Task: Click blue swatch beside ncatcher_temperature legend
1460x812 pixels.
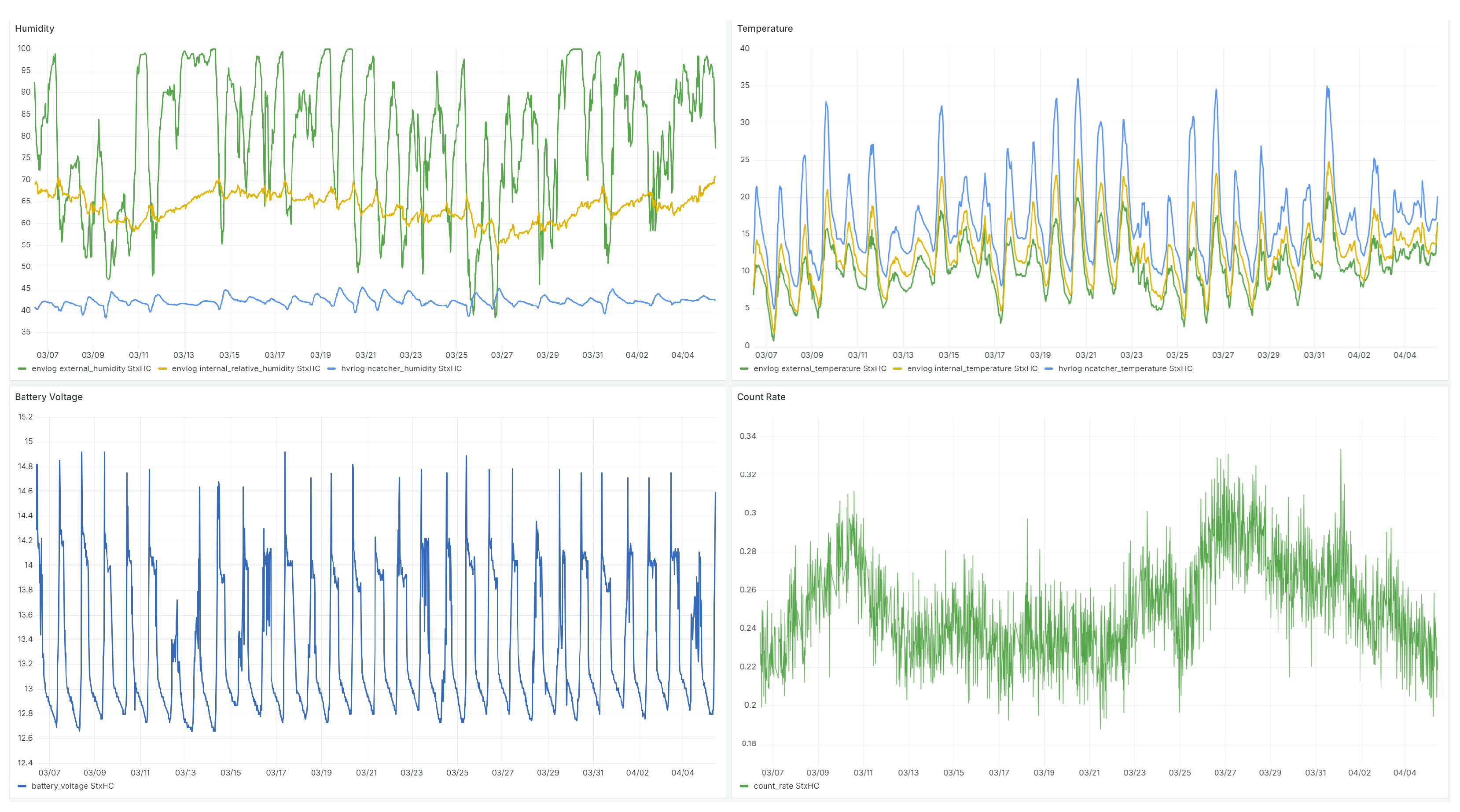Action: [x=1048, y=369]
